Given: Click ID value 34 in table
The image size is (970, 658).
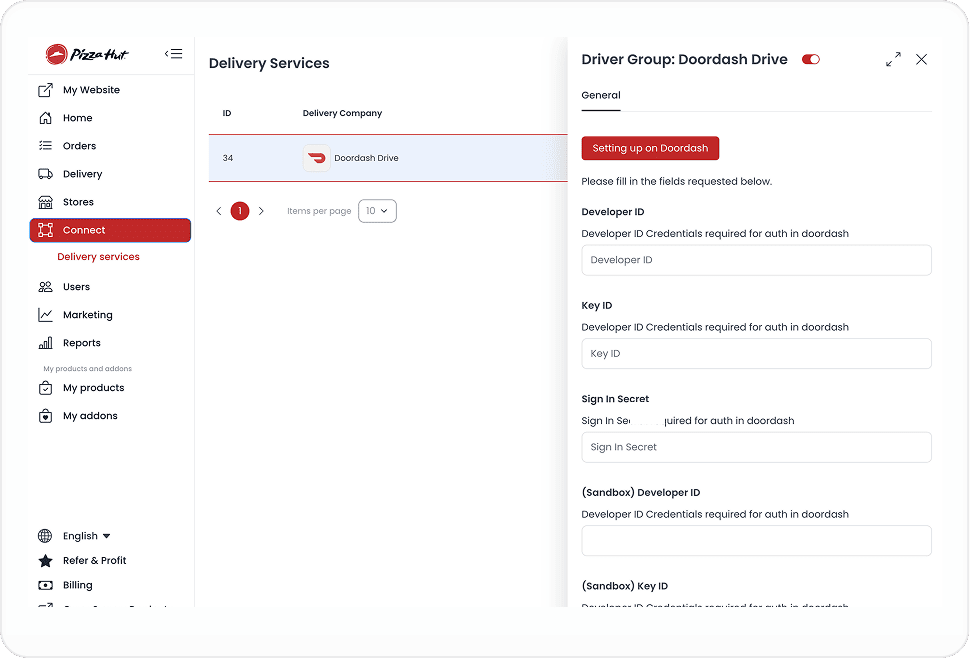Looking at the screenshot, I should point(228,158).
